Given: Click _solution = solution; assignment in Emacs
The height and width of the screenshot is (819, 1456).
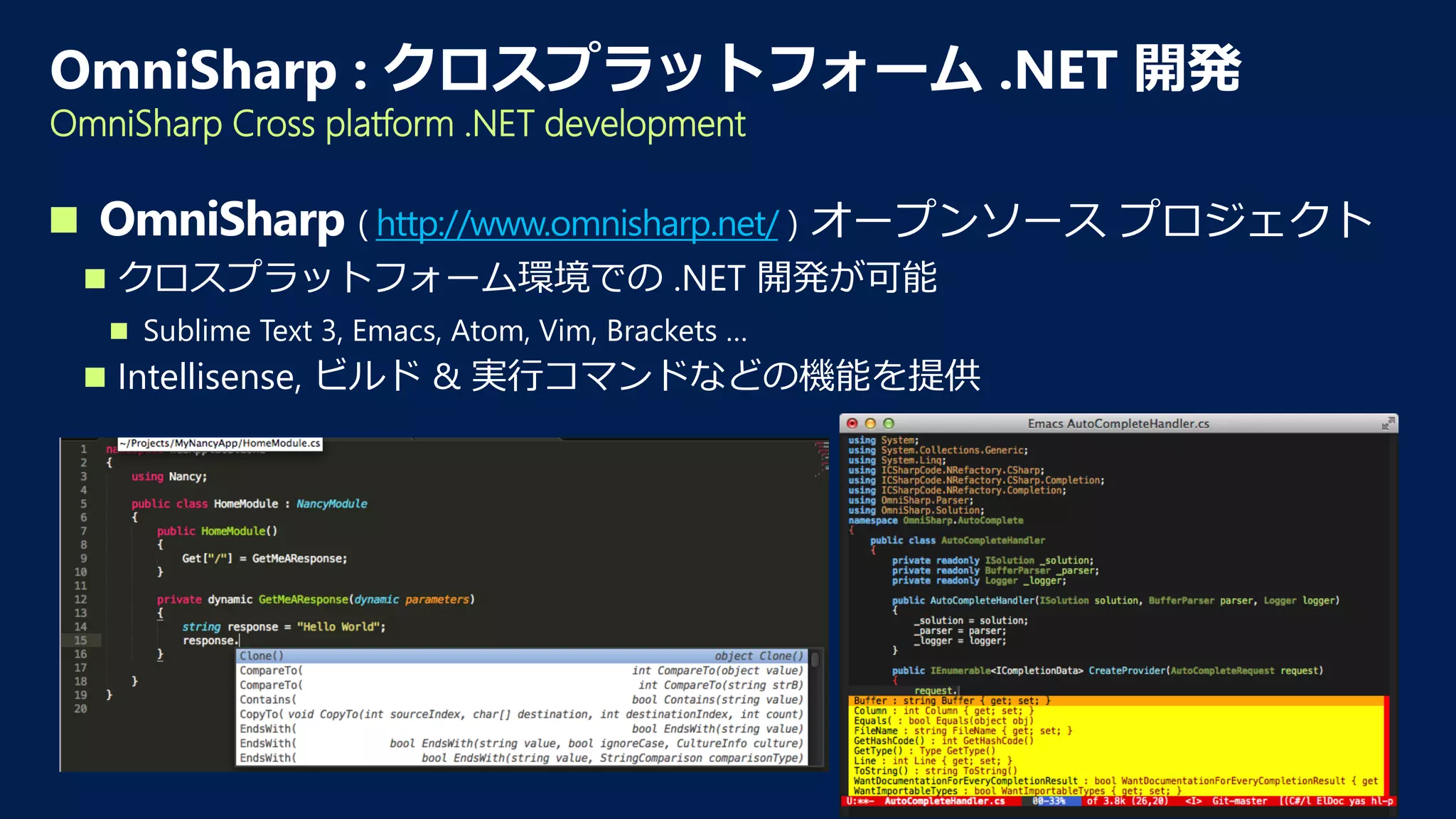Looking at the screenshot, I should pos(970,621).
